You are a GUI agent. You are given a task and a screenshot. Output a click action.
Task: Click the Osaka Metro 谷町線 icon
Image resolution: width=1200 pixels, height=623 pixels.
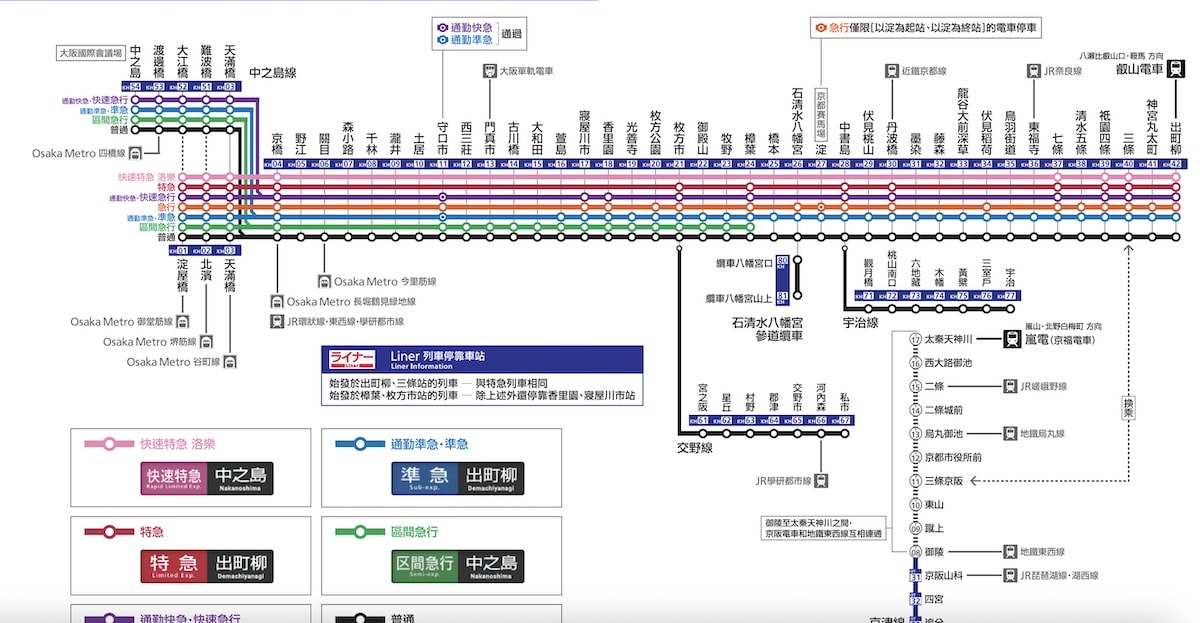pos(230,362)
